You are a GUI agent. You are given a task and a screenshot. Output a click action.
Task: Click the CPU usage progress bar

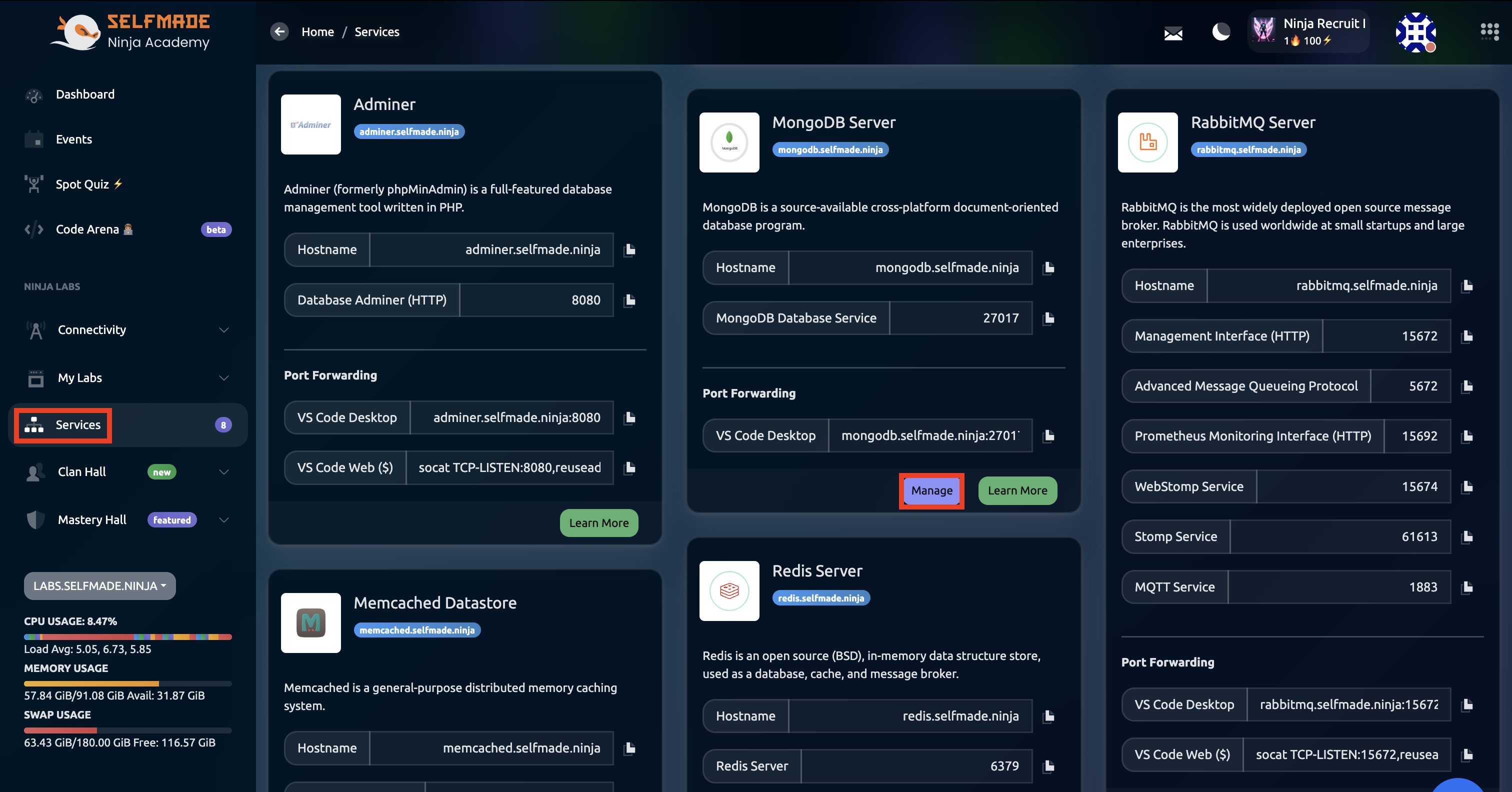(x=128, y=637)
